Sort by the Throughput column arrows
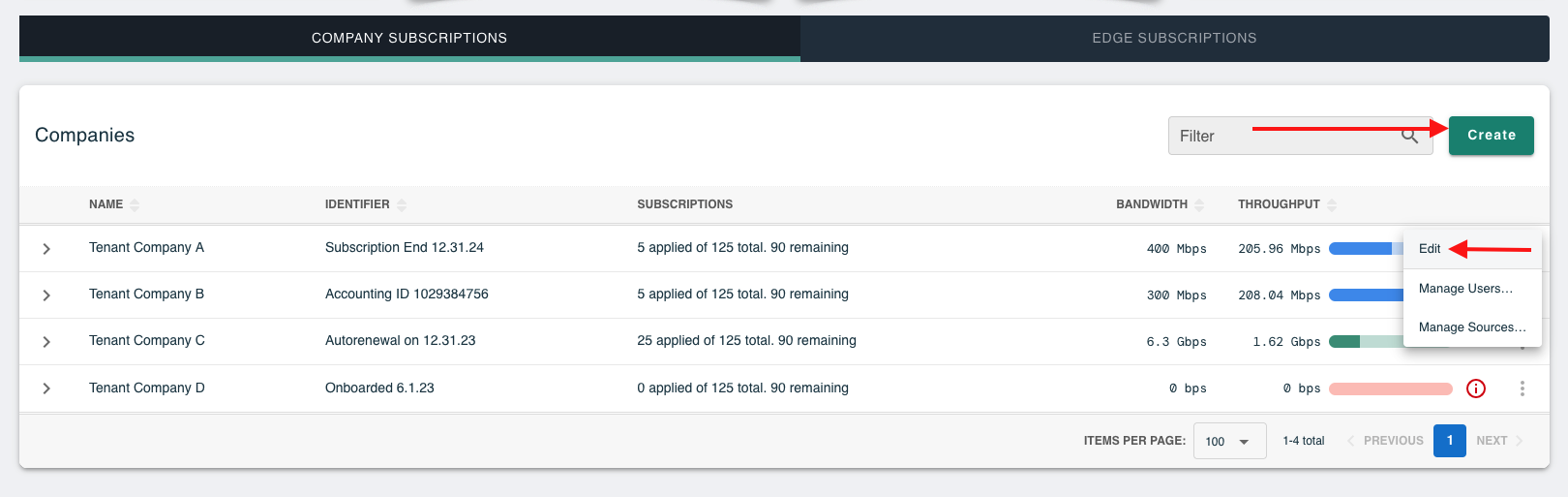The height and width of the screenshot is (497, 1568). coord(1332,204)
